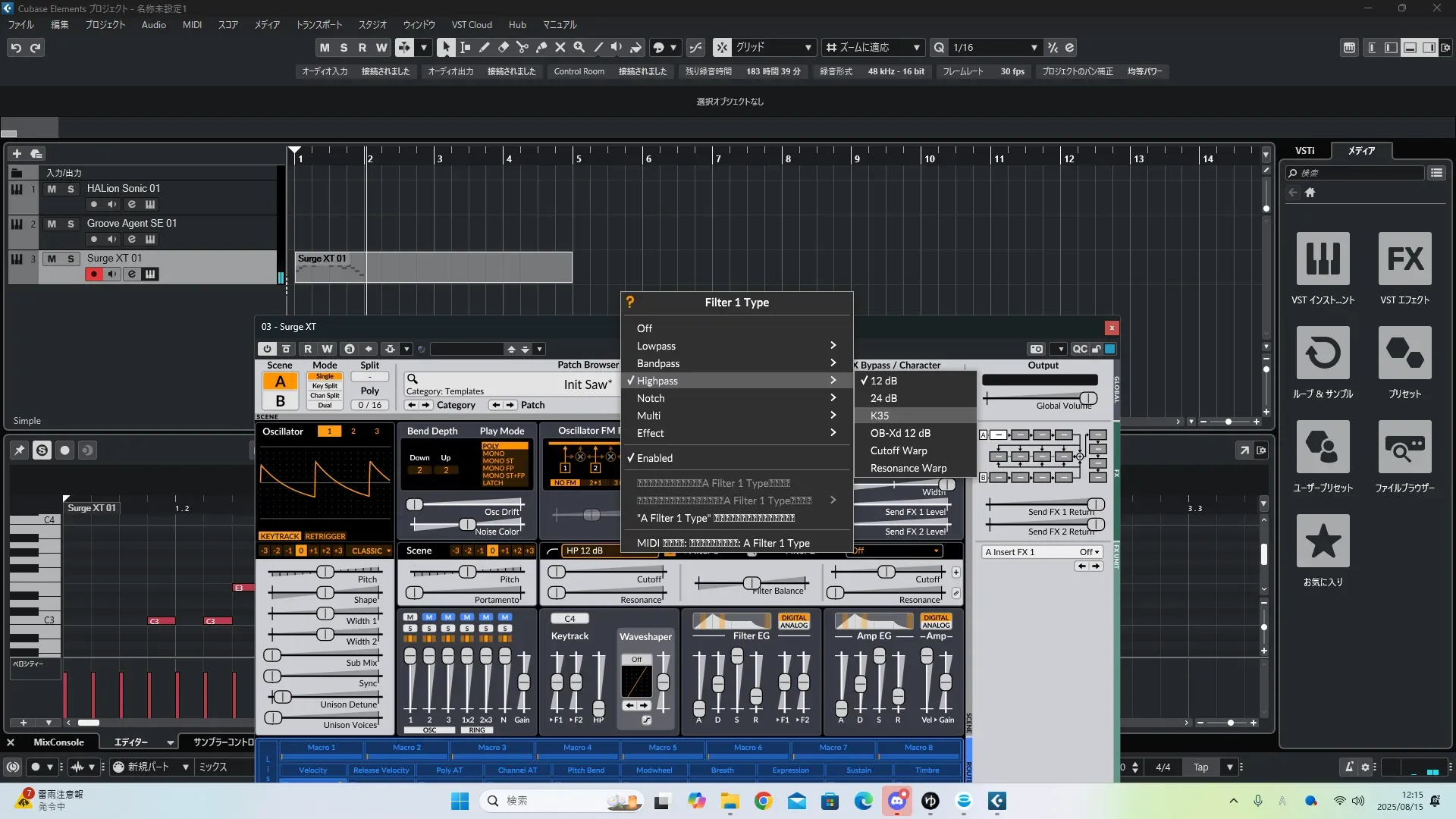Viewport: 1456px width, 819px height.
Task: Click the MixConsole tab button
Action: [58, 742]
